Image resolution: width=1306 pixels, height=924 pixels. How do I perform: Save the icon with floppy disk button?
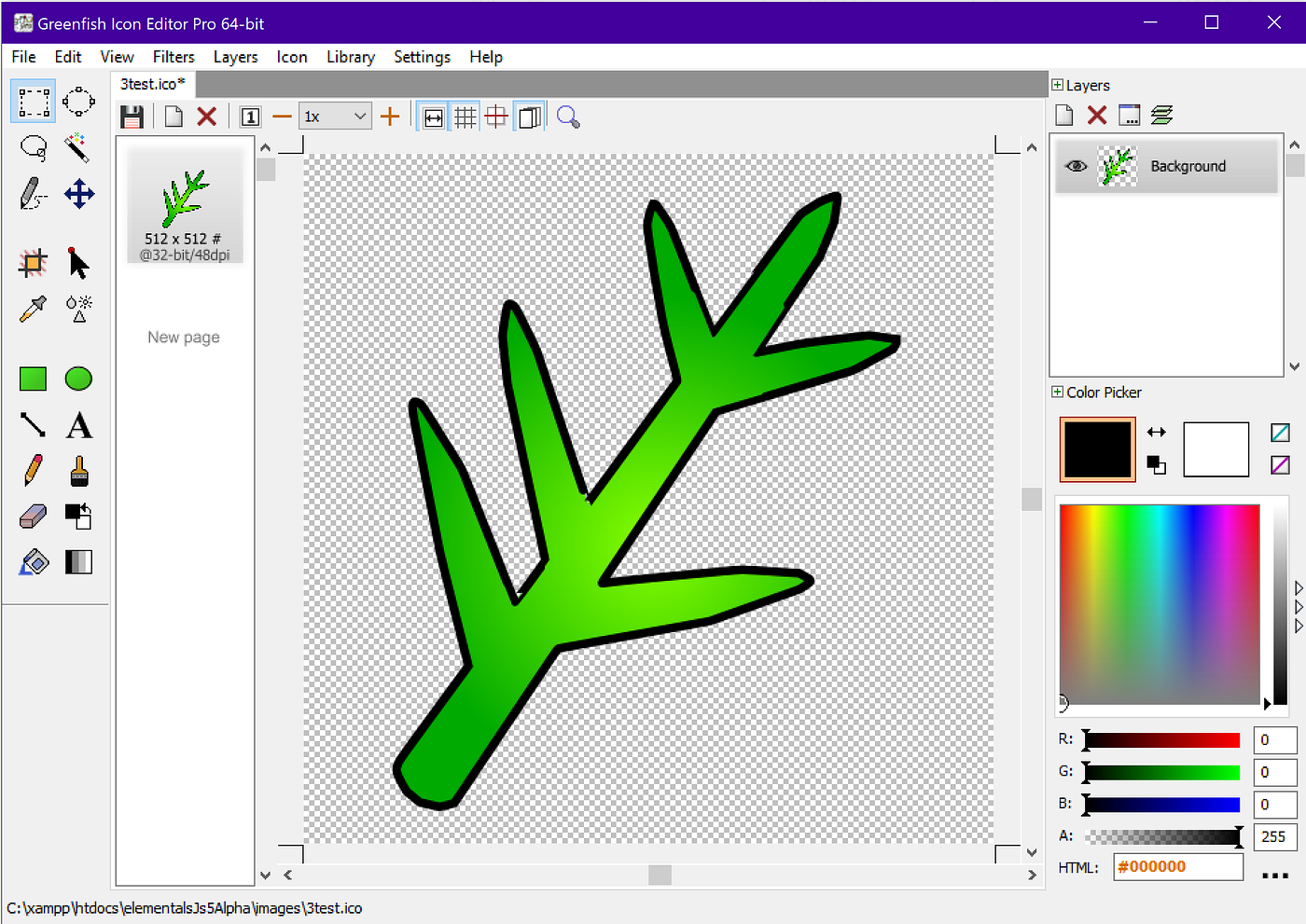(x=132, y=117)
